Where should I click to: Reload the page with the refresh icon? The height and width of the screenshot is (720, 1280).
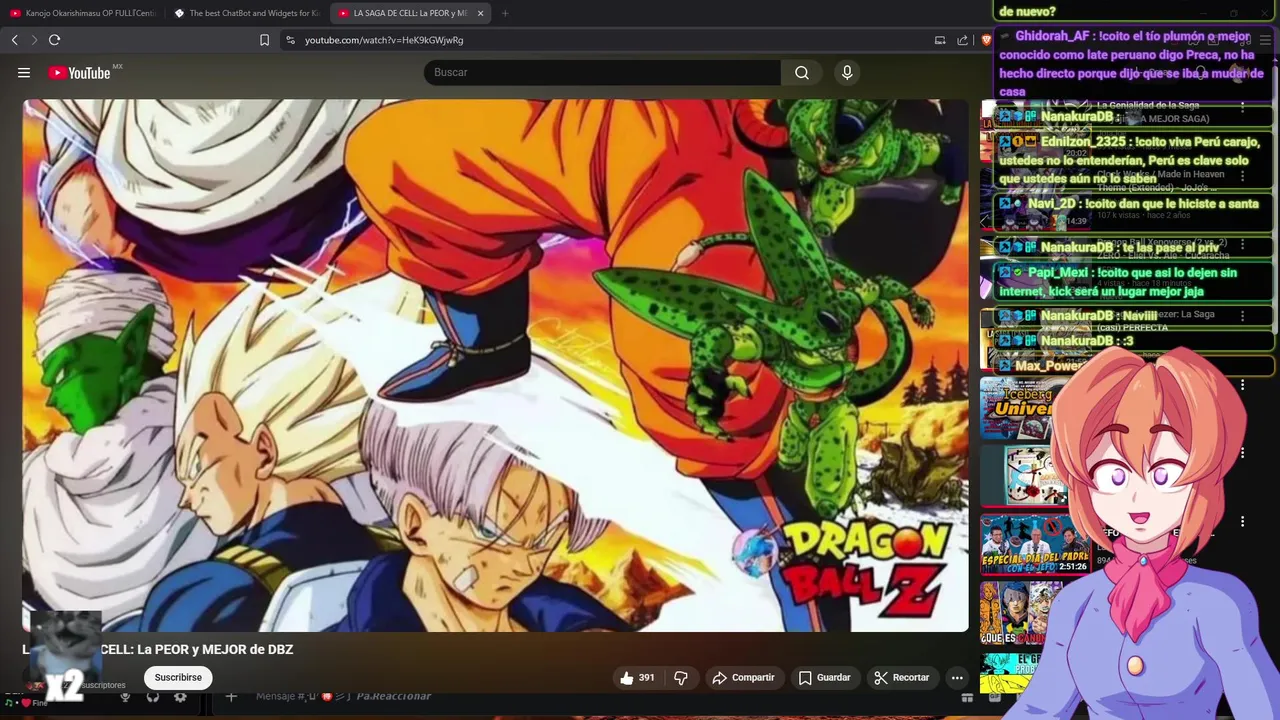(x=54, y=40)
